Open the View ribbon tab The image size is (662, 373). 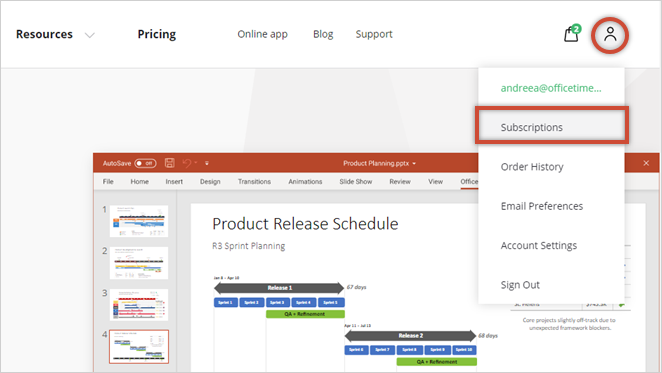[436, 182]
